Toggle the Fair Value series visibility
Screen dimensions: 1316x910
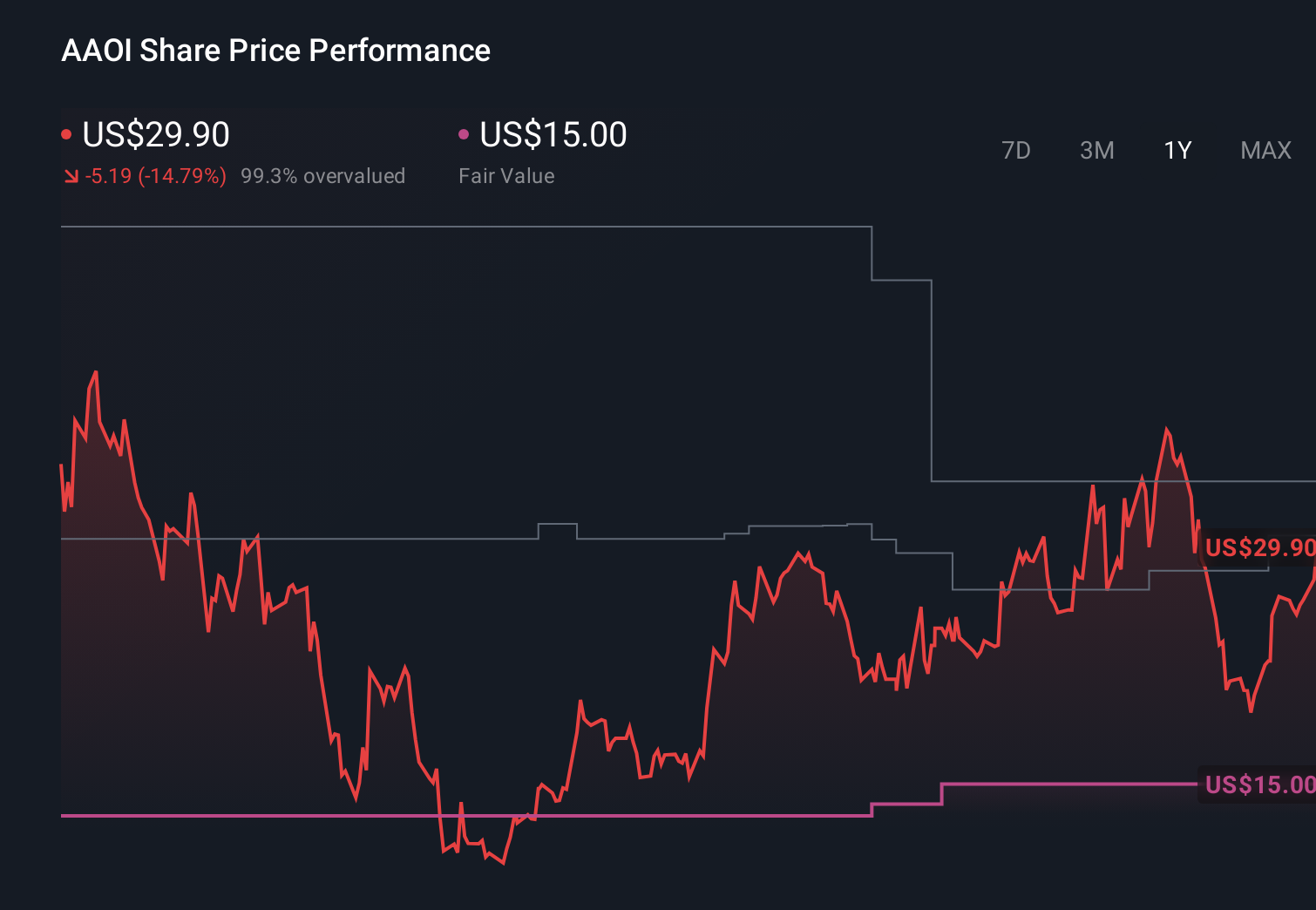click(x=553, y=135)
